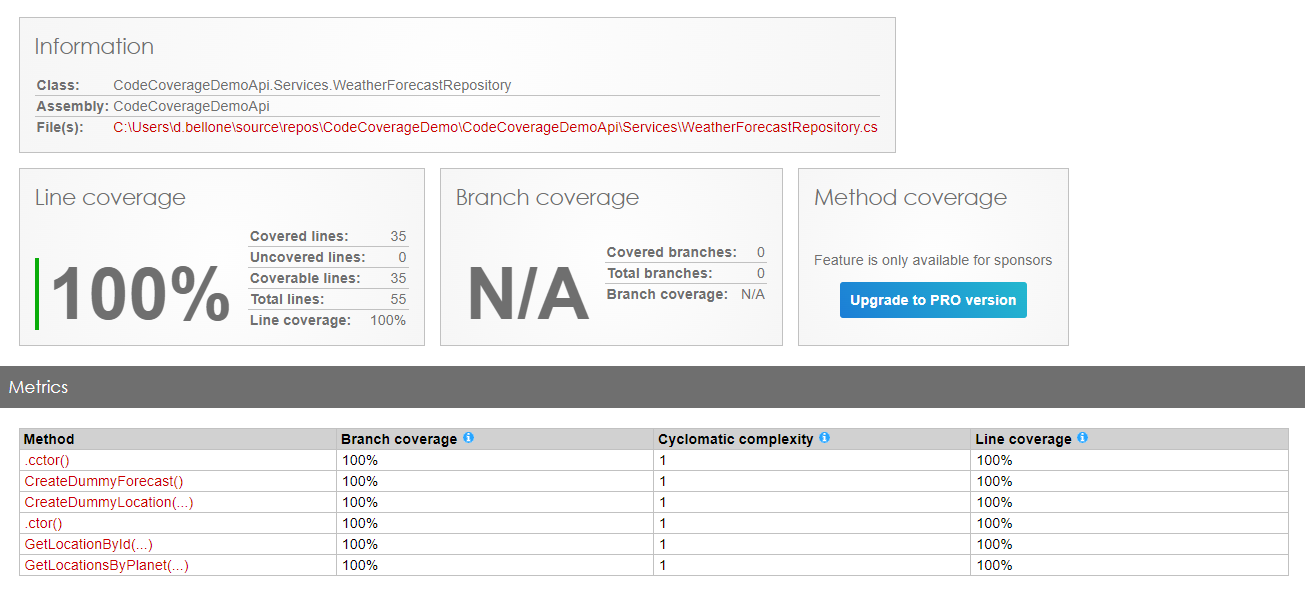Click Upgrade to PRO version button
The image size is (1305, 596).
click(933, 300)
